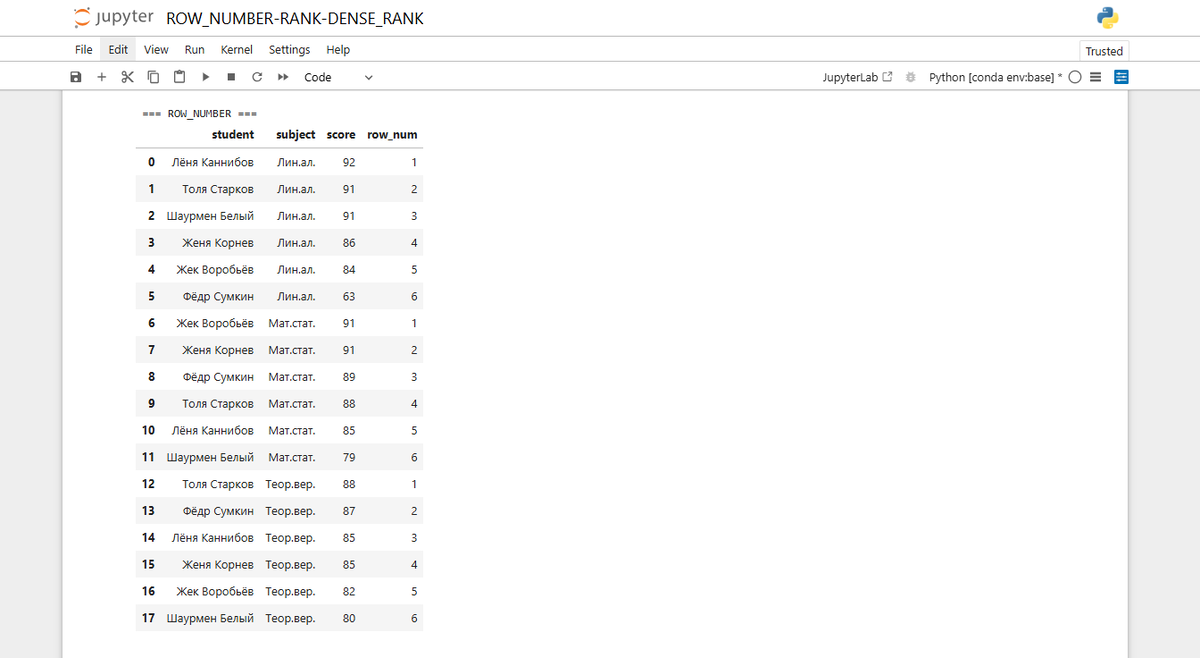Screen dimensions: 1200x658
Task: Open the cell type Code dropdown
Action: click(x=338, y=77)
